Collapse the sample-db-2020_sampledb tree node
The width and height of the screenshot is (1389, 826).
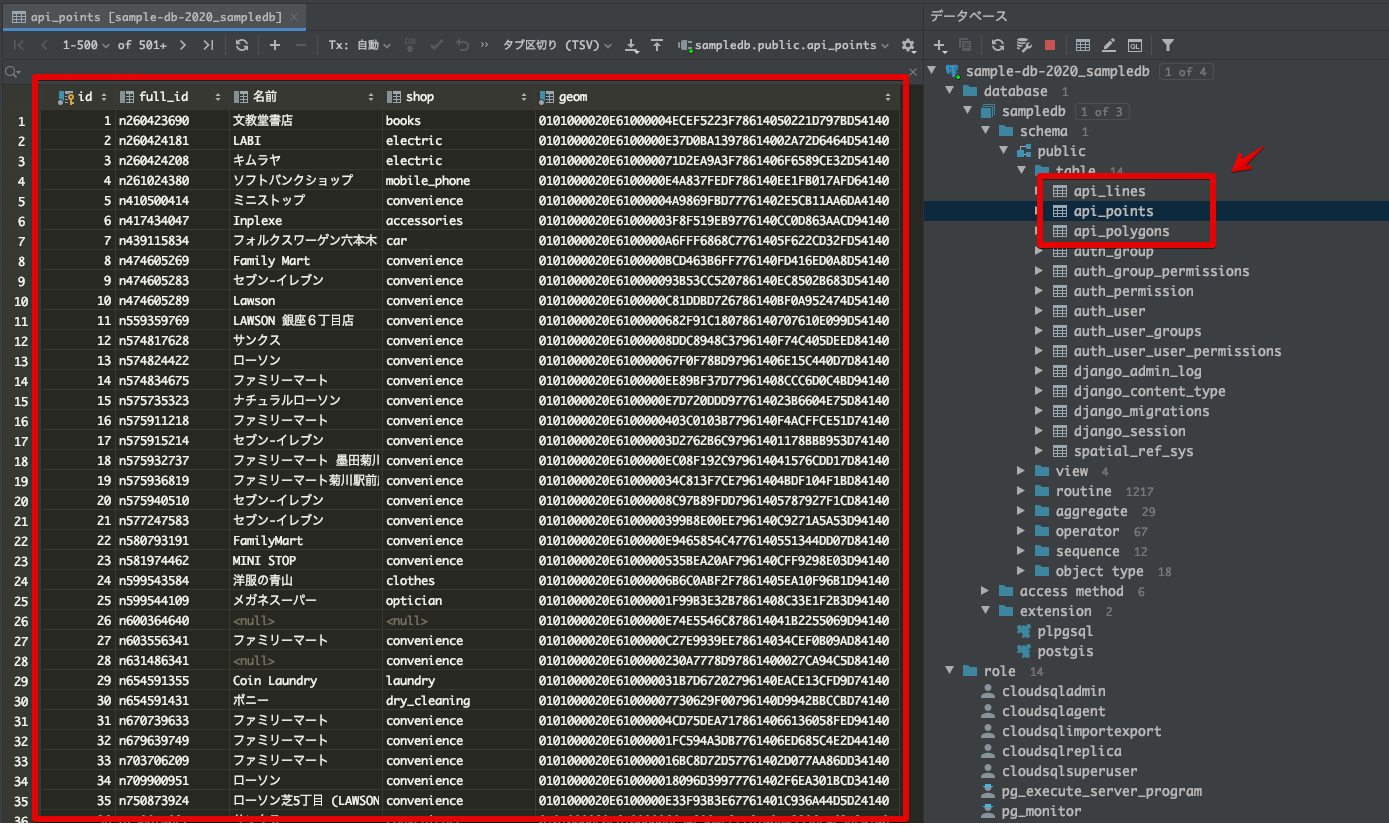click(x=933, y=72)
